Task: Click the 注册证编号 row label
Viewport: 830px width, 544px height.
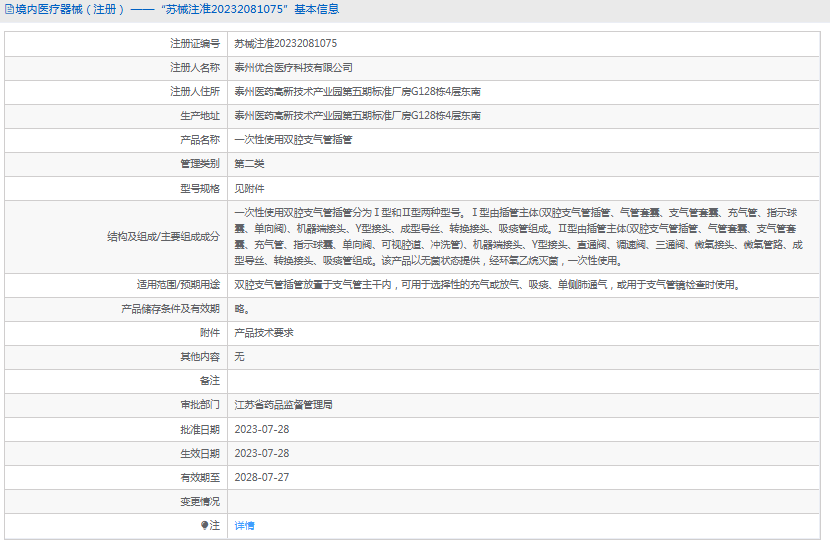Action: pyautogui.click(x=195, y=43)
